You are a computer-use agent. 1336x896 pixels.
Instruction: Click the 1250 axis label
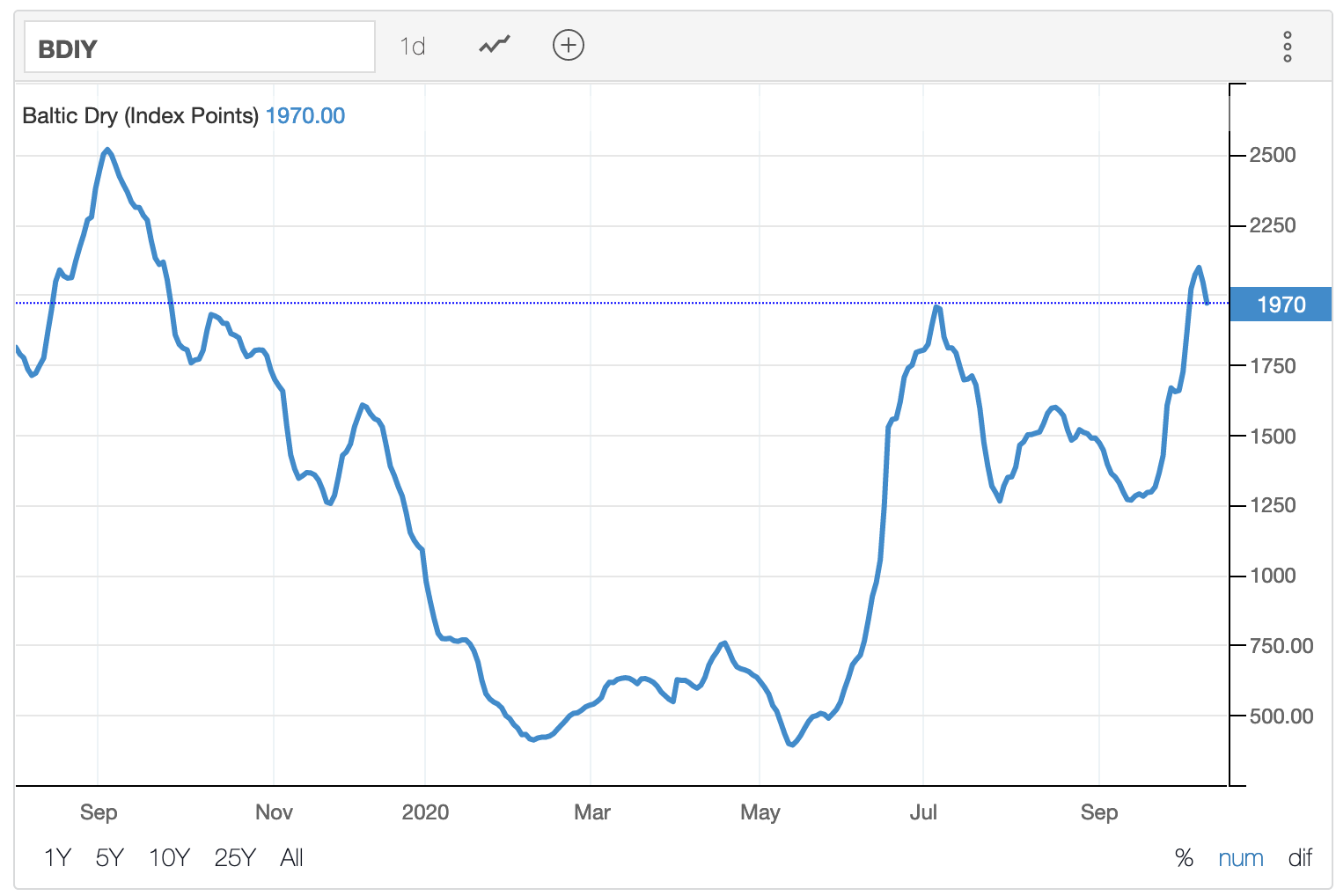(1273, 505)
